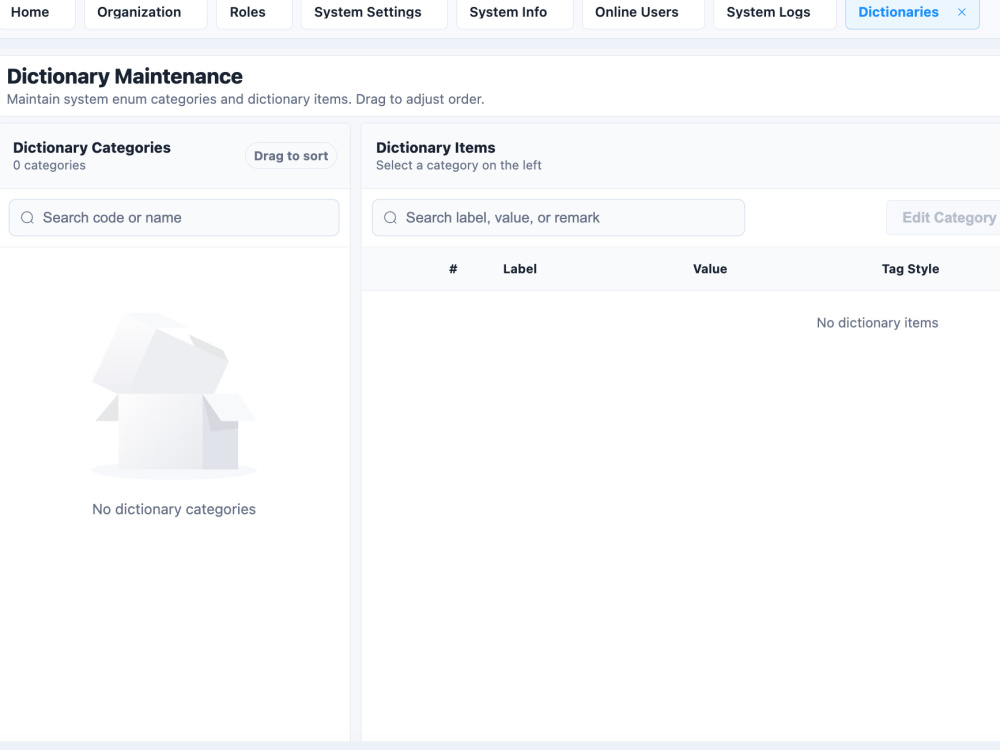Go to the Roles tab
This screenshot has height=750, width=1000.
[x=254, y=12]
